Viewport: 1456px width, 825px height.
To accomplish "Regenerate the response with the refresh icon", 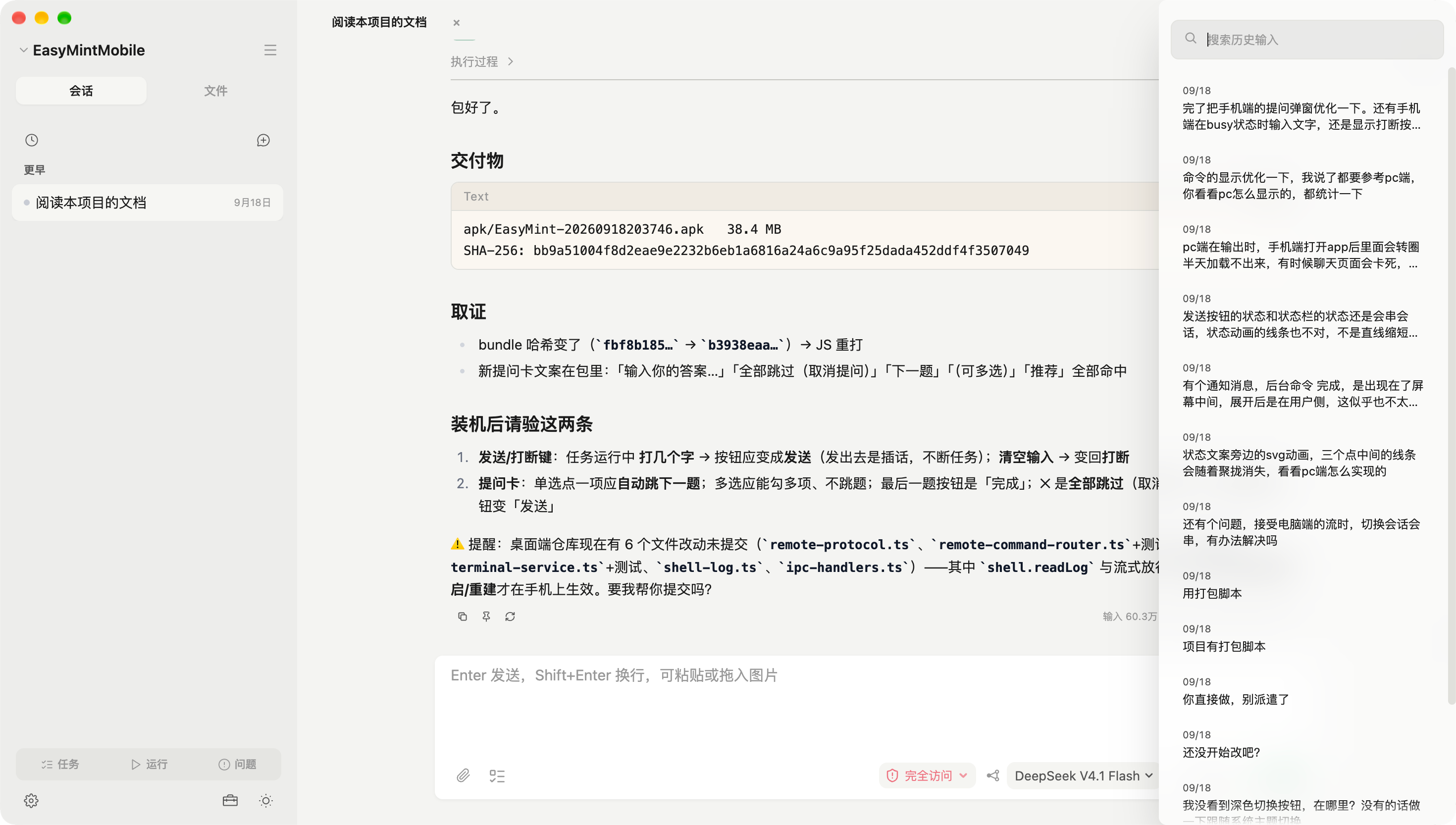I will pyautogui.click(x=510, y=616).
